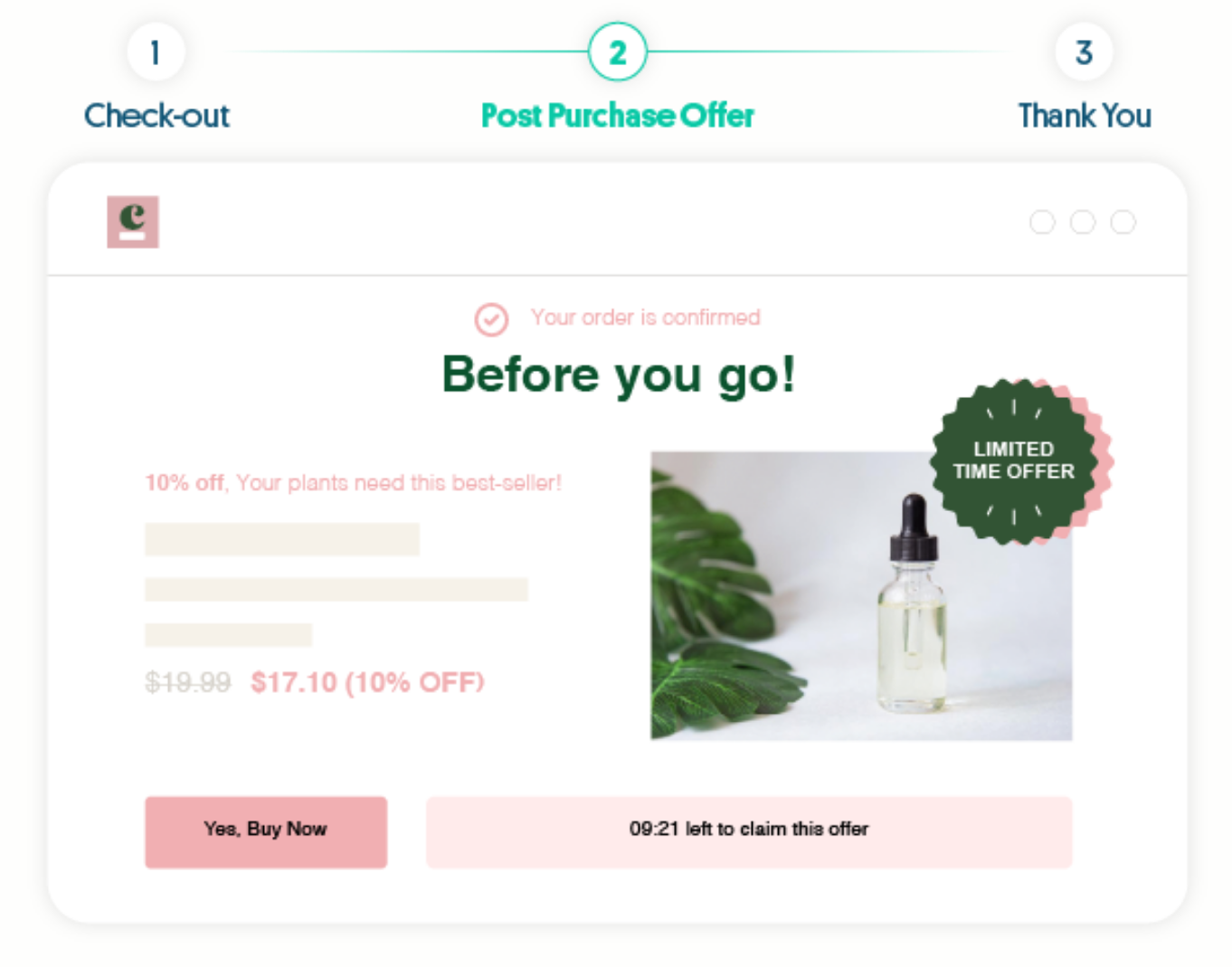Click the dropper bottle product image
This screenshot has height=967, width=1232.
(861, 596)
